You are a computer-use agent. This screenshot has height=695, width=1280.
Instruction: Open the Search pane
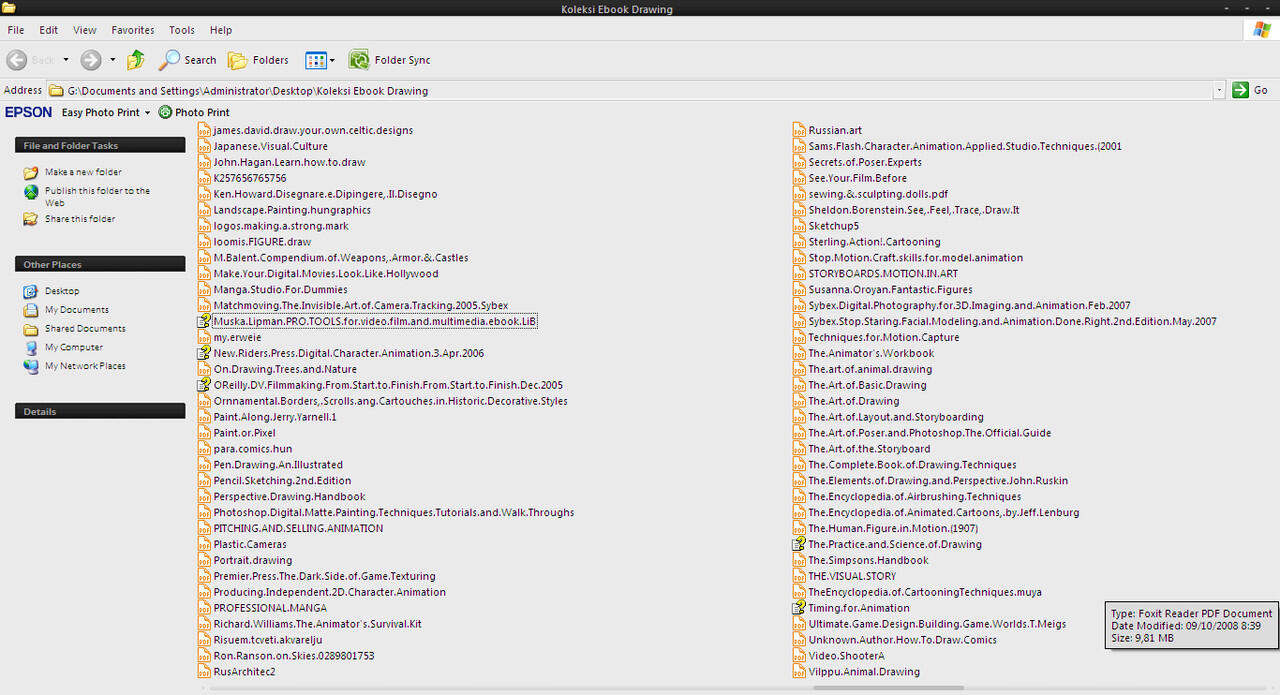coord(188,60)
